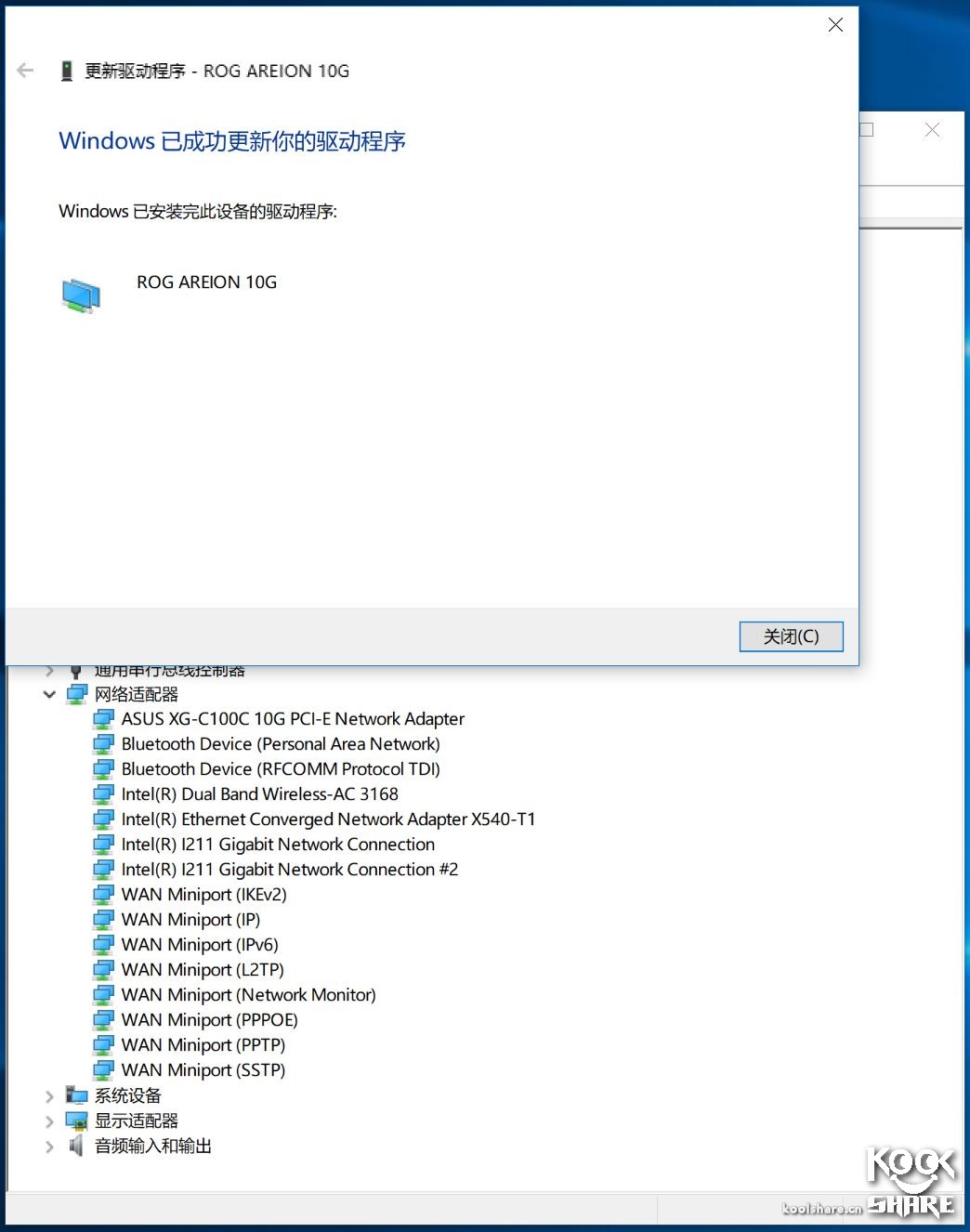Click the Intel Dual Band Wireless-AC 3168 icon
Image resolution: width=970 pixels, height=1232 pixels.
(104, 794)
